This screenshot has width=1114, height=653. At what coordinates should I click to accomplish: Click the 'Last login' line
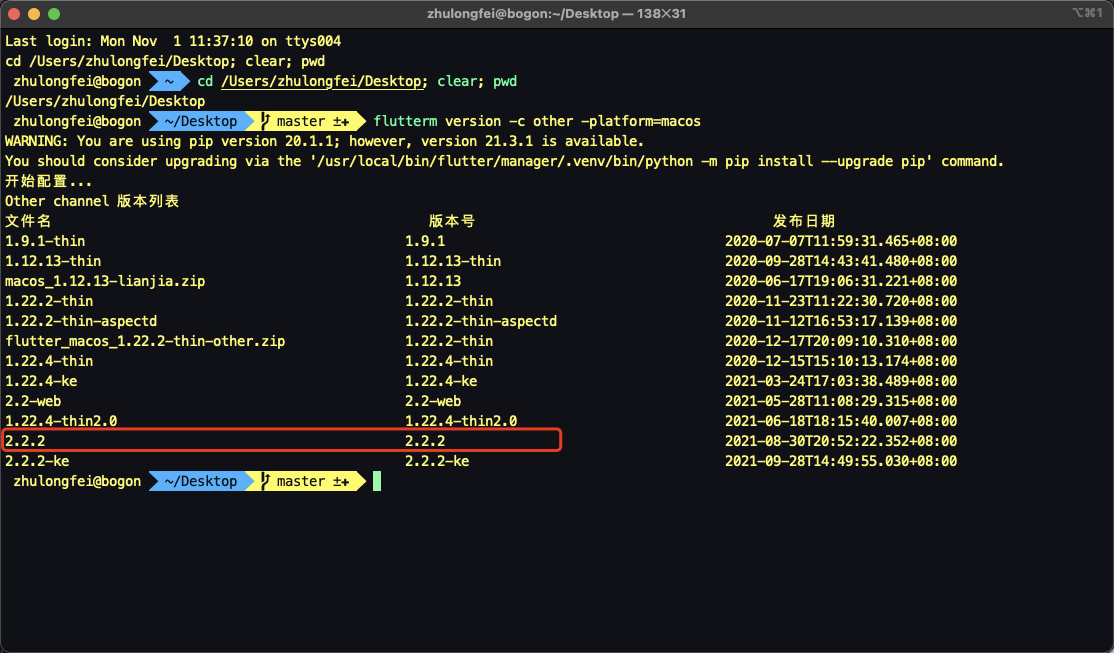point(173,41)
